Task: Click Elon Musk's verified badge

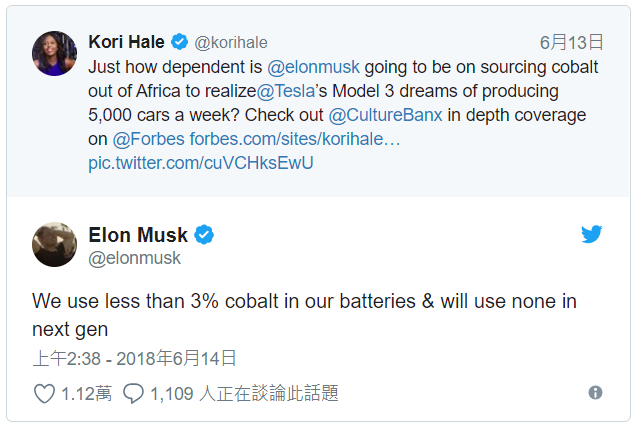Action: coord(204,236)
